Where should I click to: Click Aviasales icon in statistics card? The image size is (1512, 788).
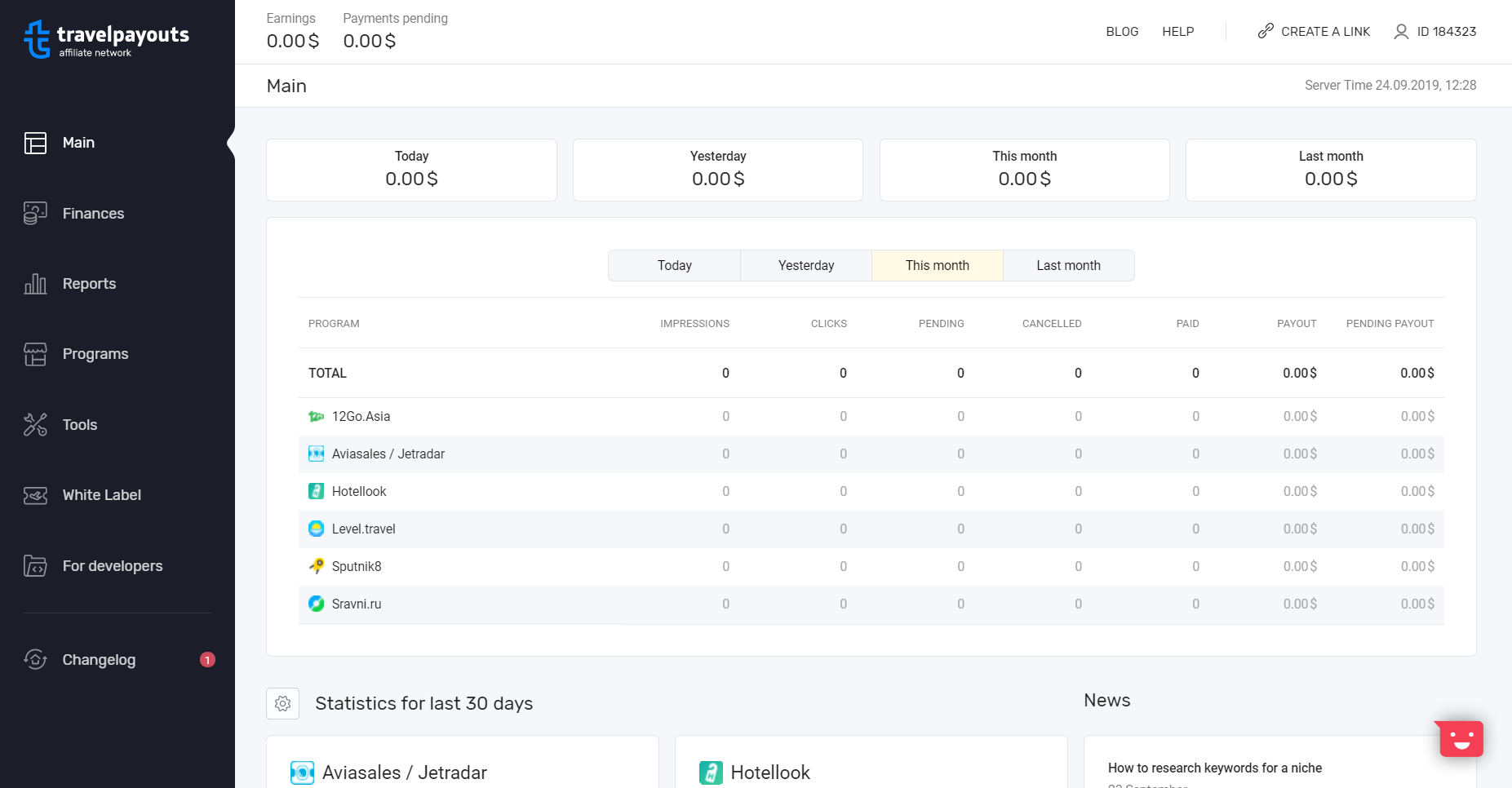303,773
